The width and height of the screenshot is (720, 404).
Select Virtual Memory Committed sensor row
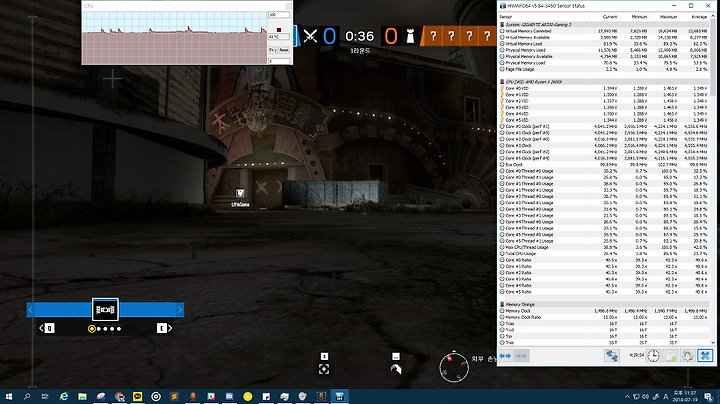point(604,31)
